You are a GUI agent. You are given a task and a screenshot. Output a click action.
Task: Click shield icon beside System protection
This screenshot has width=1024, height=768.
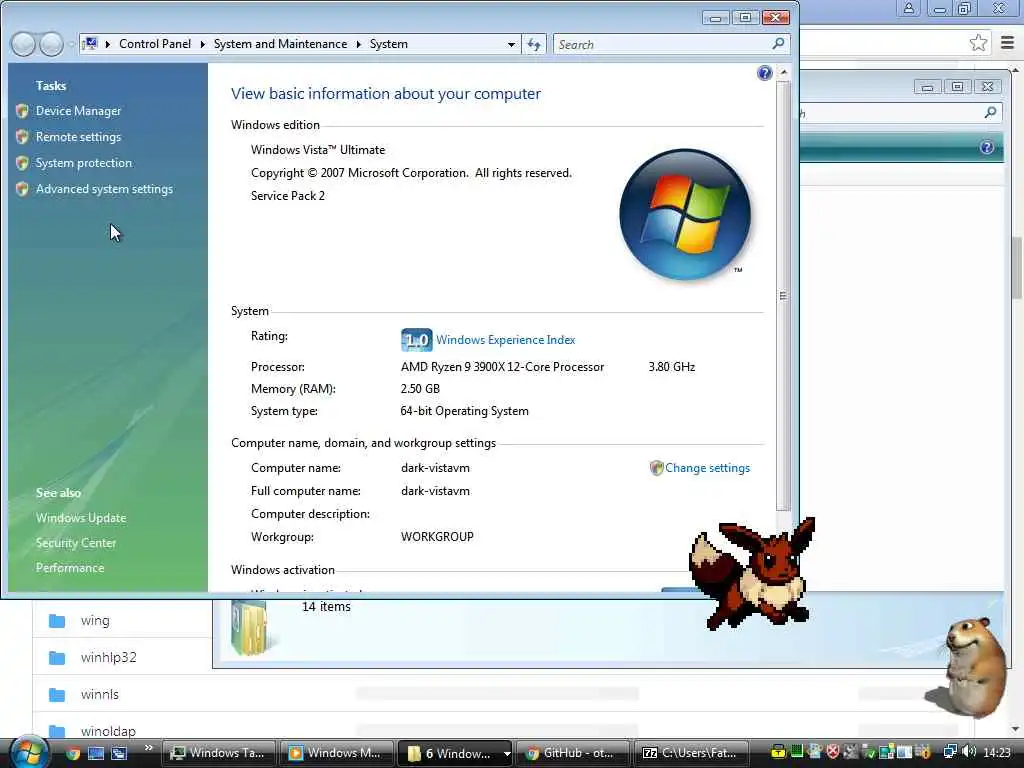click(x=22, y=163)
